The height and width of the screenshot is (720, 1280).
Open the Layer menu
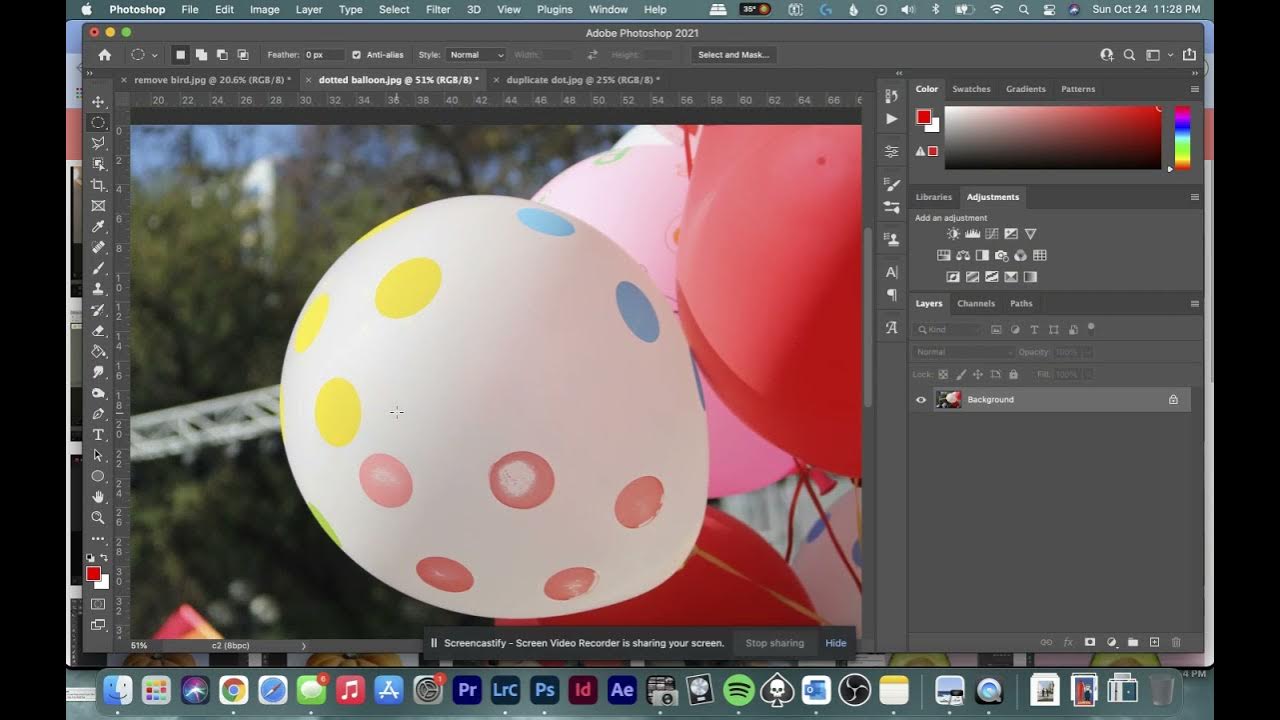click(309, 9)
